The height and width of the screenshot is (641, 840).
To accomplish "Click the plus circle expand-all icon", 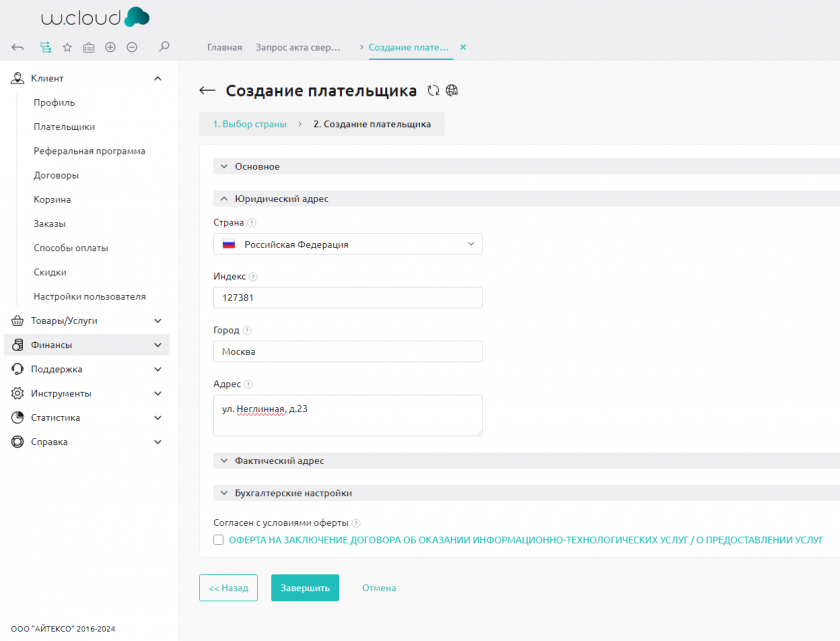I will 110,47.
